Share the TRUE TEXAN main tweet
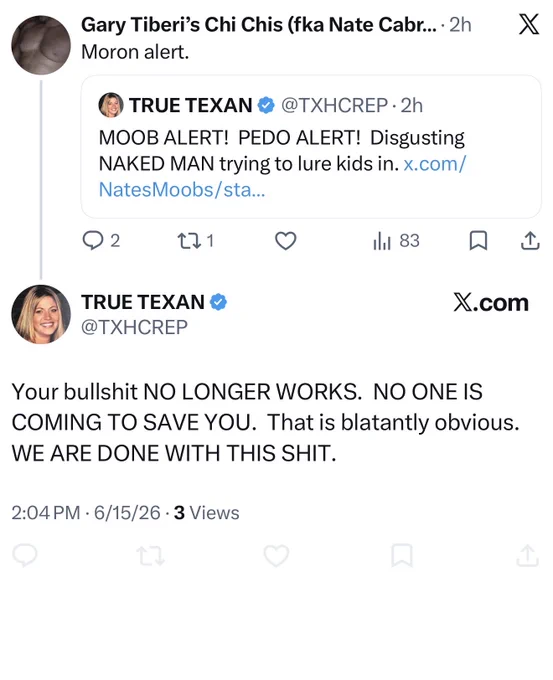 [527, 556]
